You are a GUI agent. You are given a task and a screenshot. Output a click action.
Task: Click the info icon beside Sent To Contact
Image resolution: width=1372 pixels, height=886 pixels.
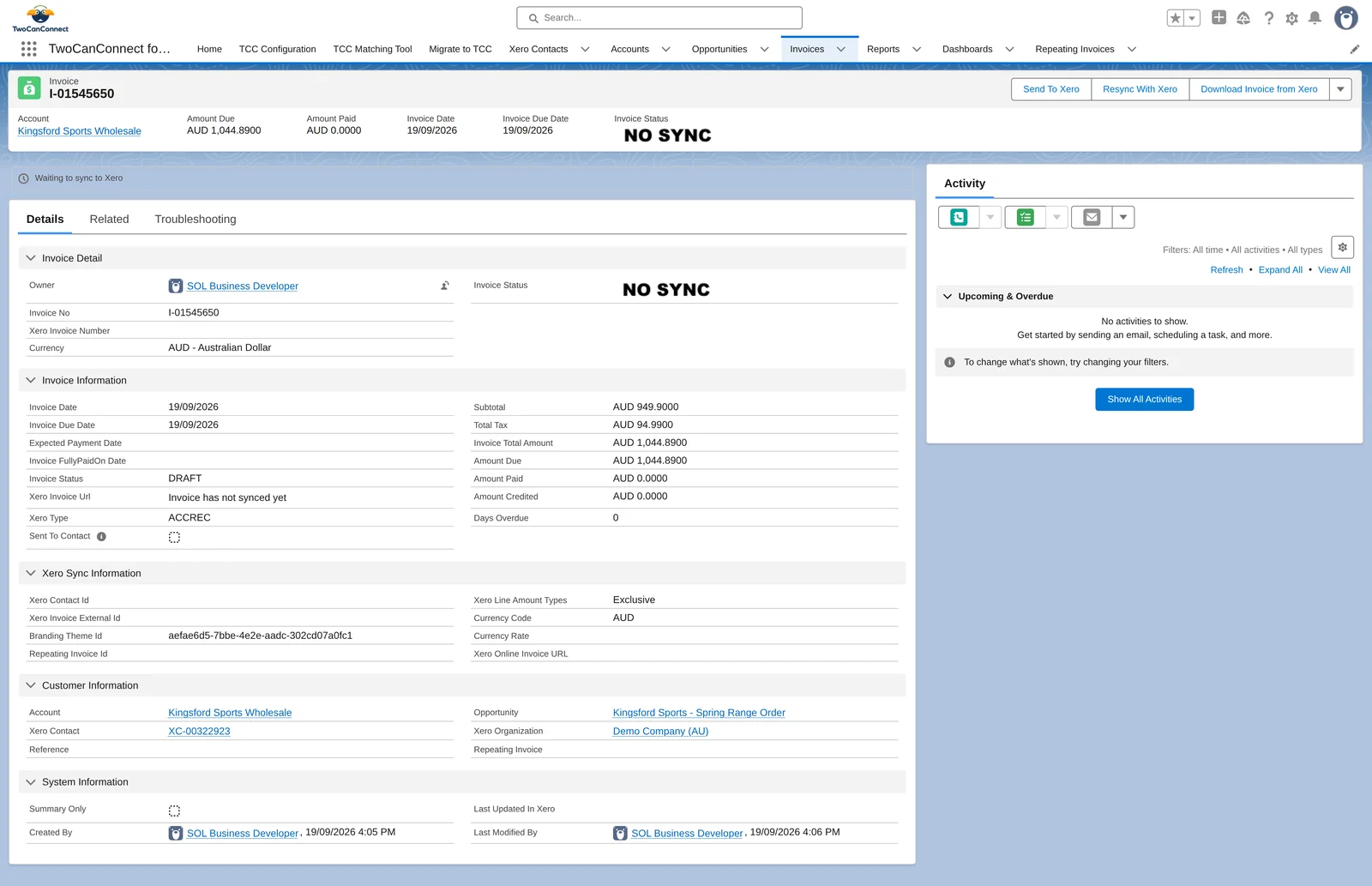(x=101, y=537)
